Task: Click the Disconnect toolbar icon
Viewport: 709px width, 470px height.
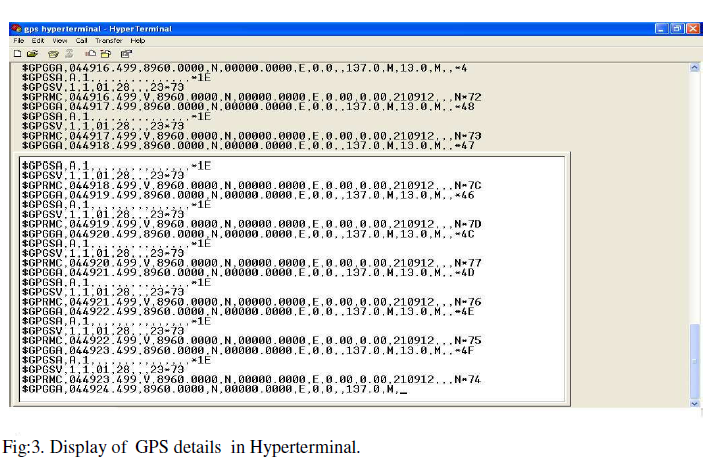Action: click(69, 54)
